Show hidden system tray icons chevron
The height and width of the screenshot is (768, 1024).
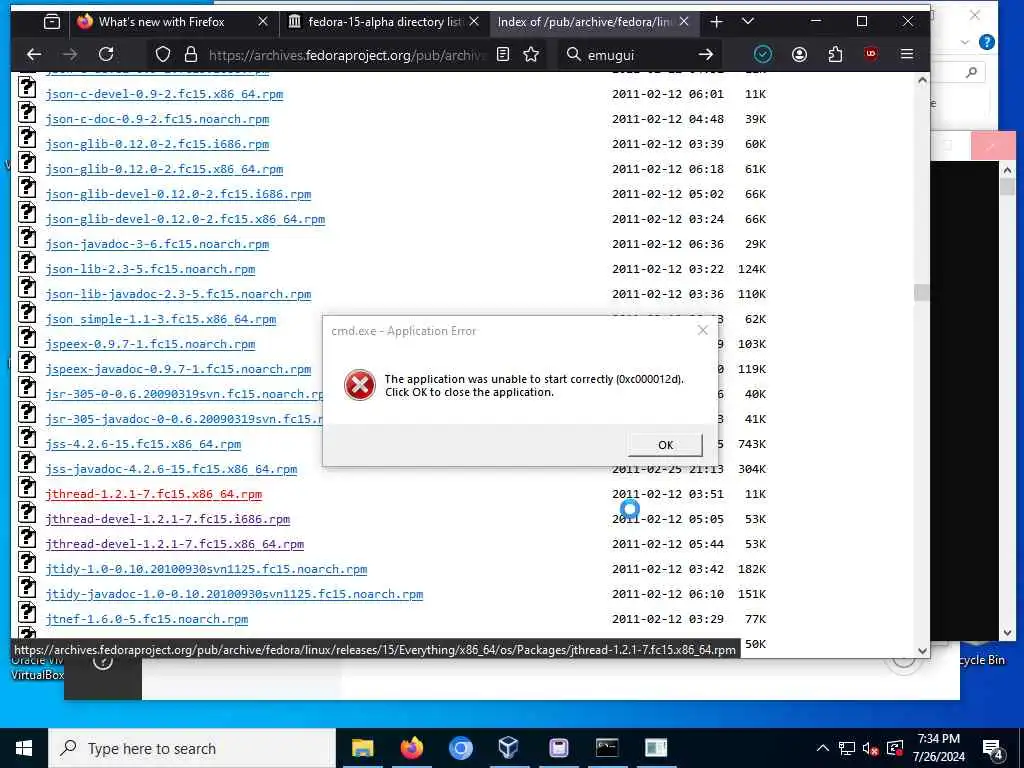point(822,748)
